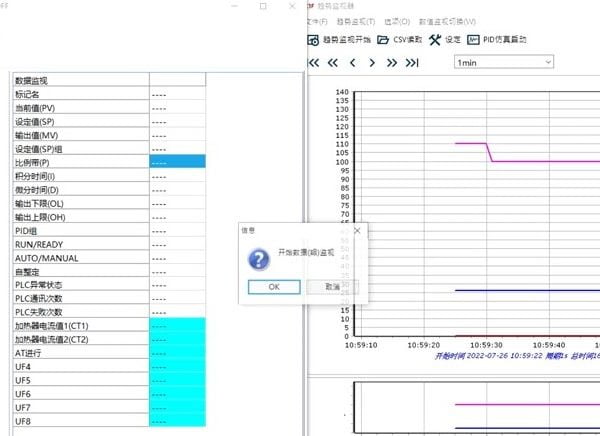Image resolution: width=600 pixels, height=436 pixels.
Task: Launch PID仿真启动 simulation icon
Action: tap(473, 40)
